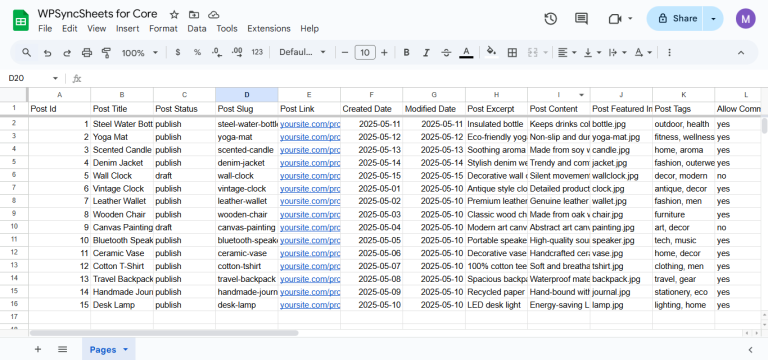Toggle italic formatting
Viewport: 768px width, 360px height.
(x=426, y=52)
